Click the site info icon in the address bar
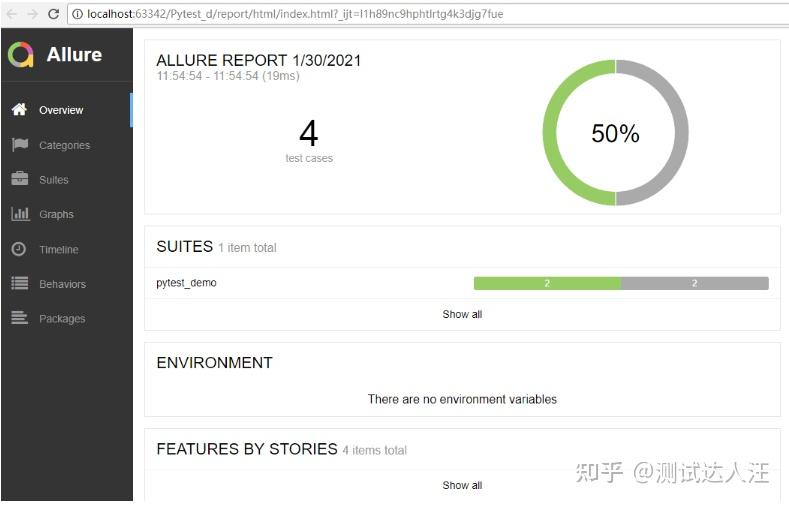Image resolution: width=789 pixels, height=505 pixels. pos(77,14)
